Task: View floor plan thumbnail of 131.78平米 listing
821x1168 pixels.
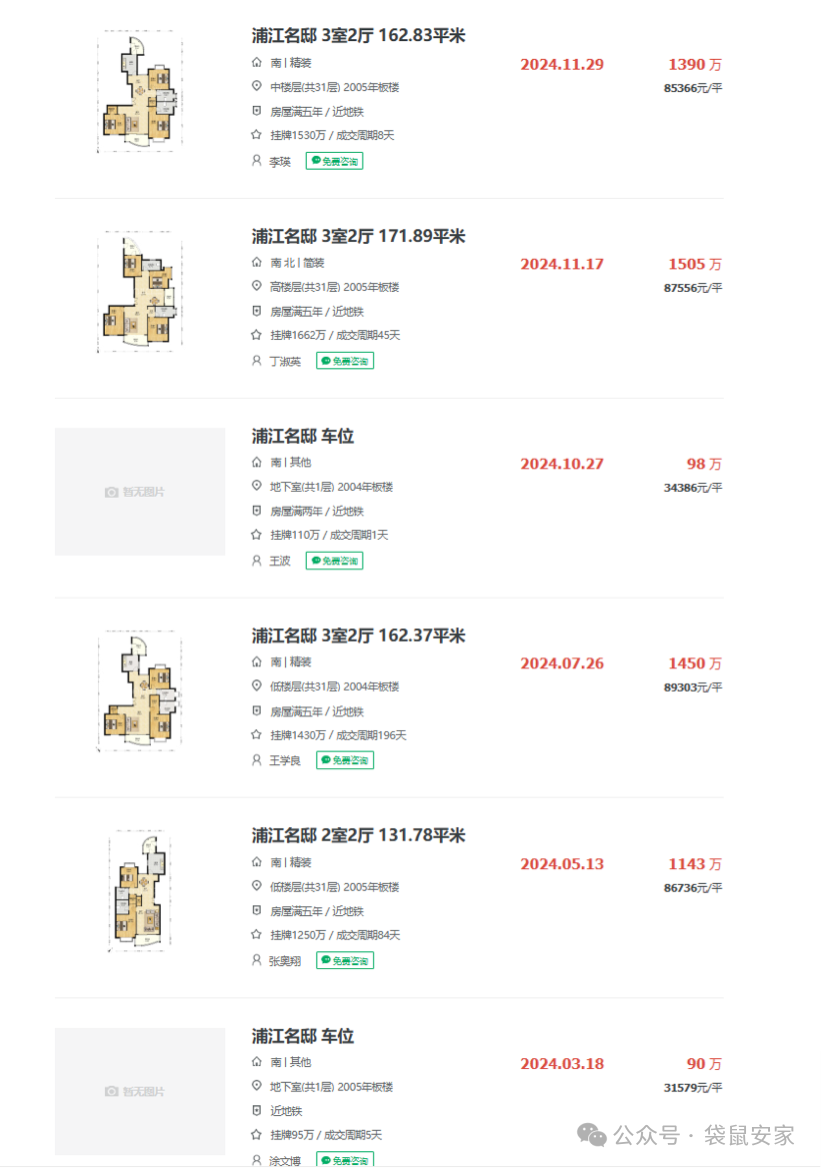Action: tap(140, 892)
